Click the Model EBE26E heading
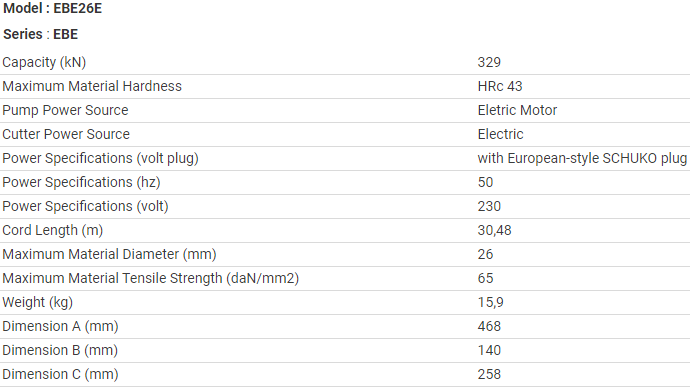The height and width of the screenshot is (388, 690). [x=52, y=8]
